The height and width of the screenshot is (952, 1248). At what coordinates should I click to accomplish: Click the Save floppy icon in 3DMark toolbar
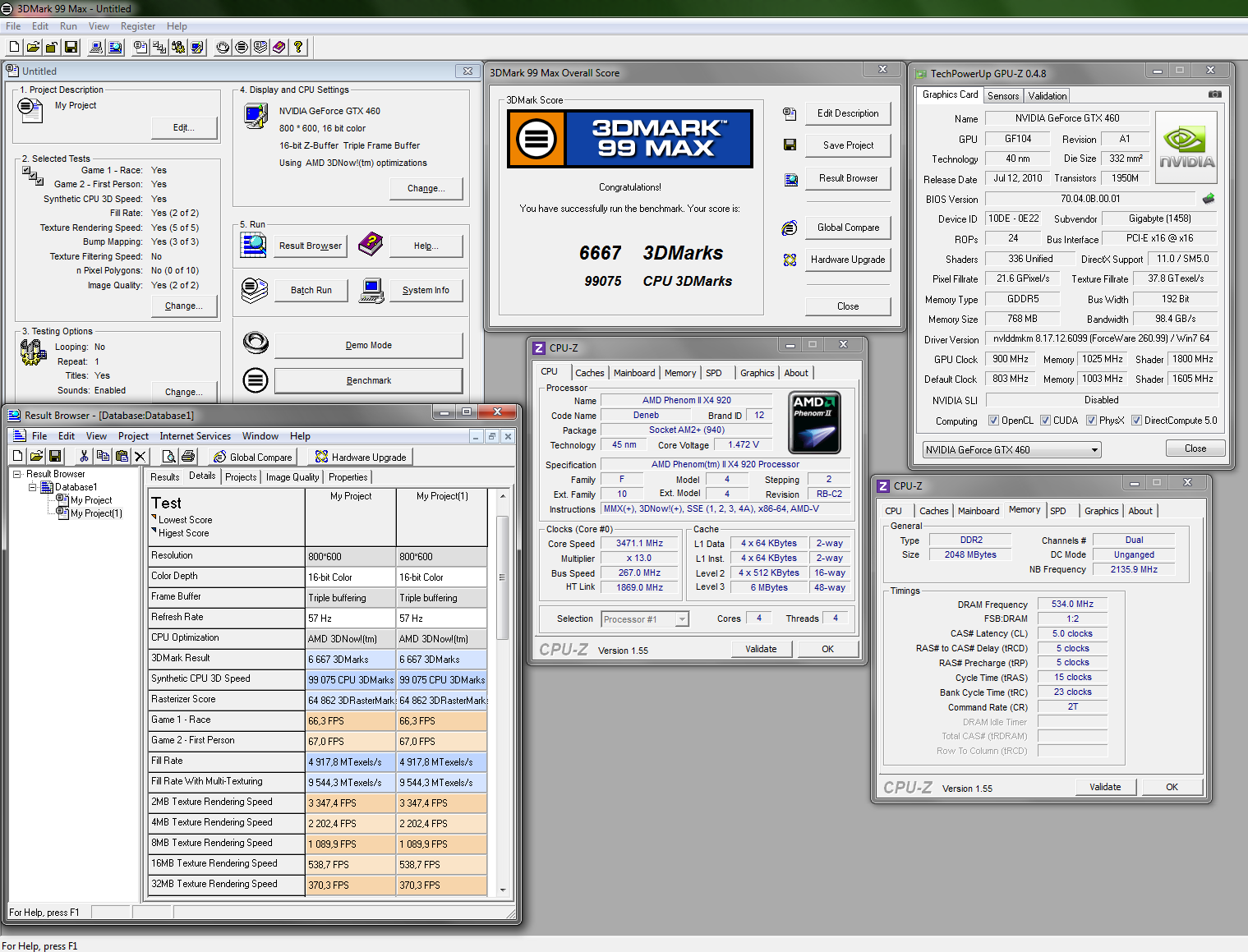71,48
